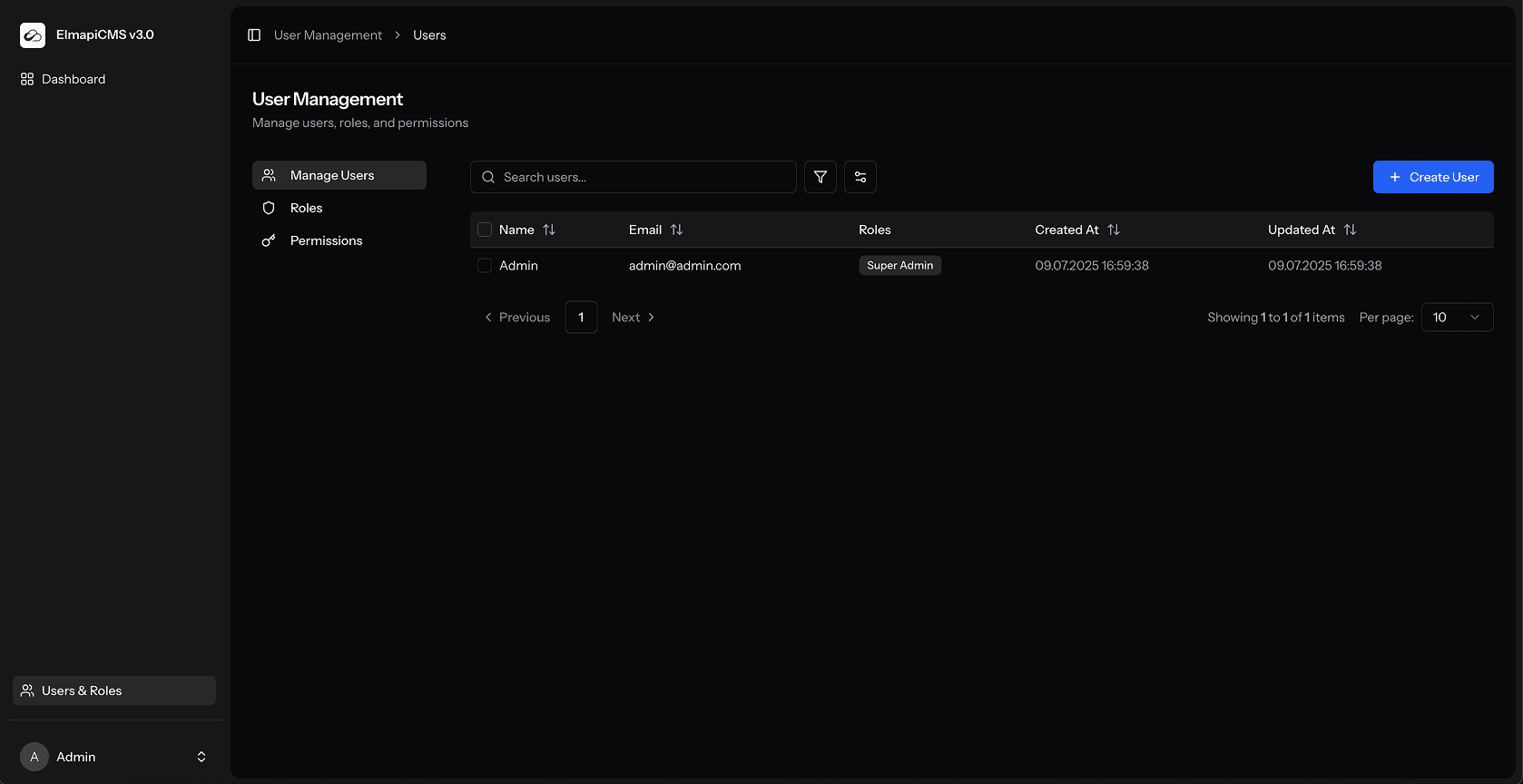1523x784 pixels.
Task: Click Showing 1 to 1 of 1 items text
Action: point(1276,318)
